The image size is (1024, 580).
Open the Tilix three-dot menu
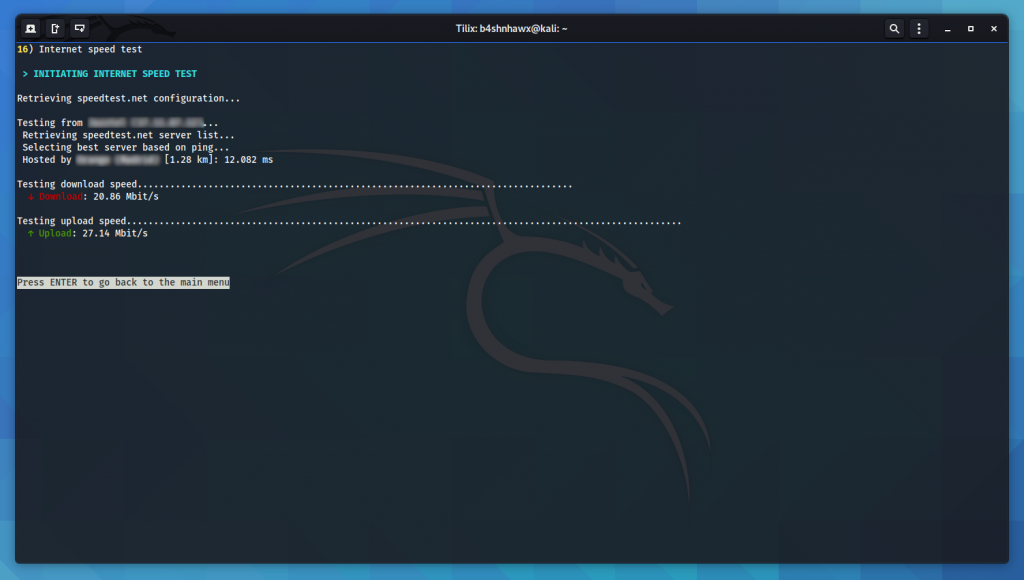[919, 29]
